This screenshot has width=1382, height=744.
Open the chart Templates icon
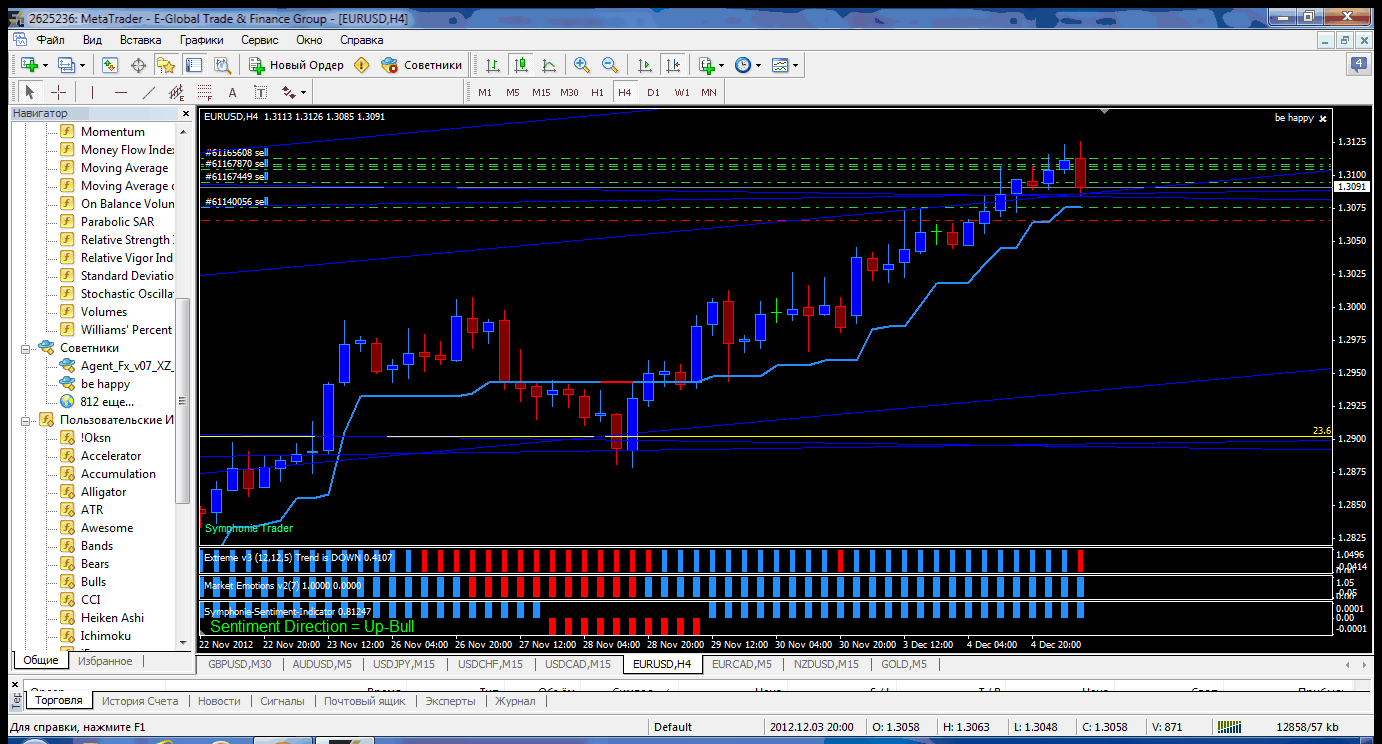[780, 65]
